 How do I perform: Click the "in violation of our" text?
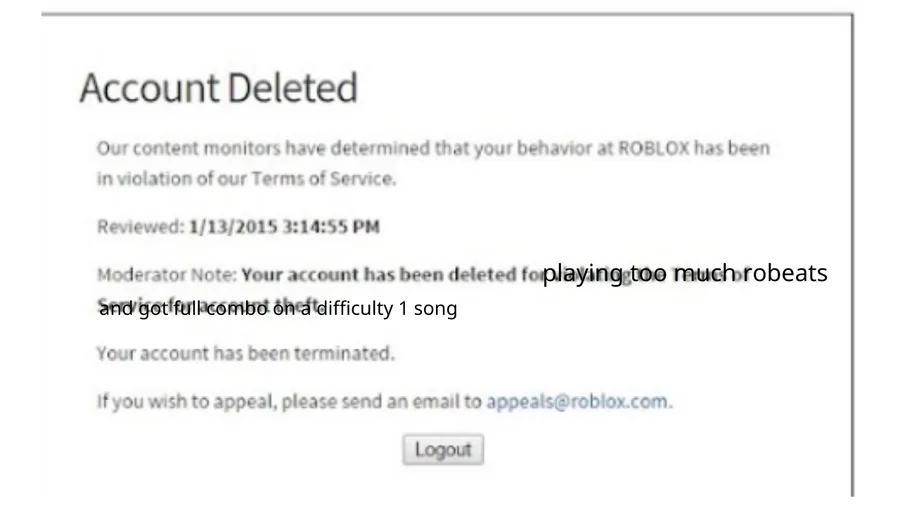[166, 179]
